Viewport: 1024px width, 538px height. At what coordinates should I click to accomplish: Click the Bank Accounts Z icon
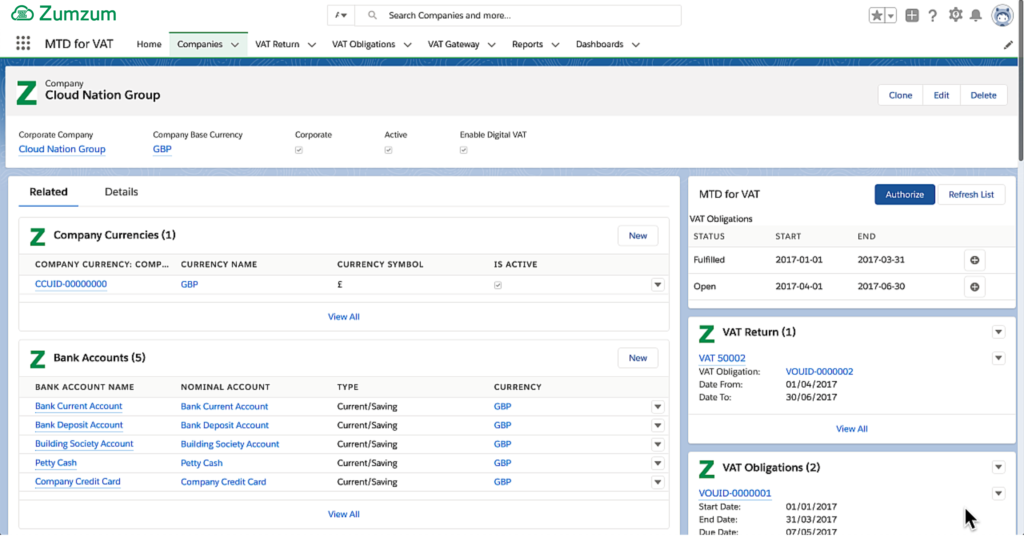tap(38, 358)
